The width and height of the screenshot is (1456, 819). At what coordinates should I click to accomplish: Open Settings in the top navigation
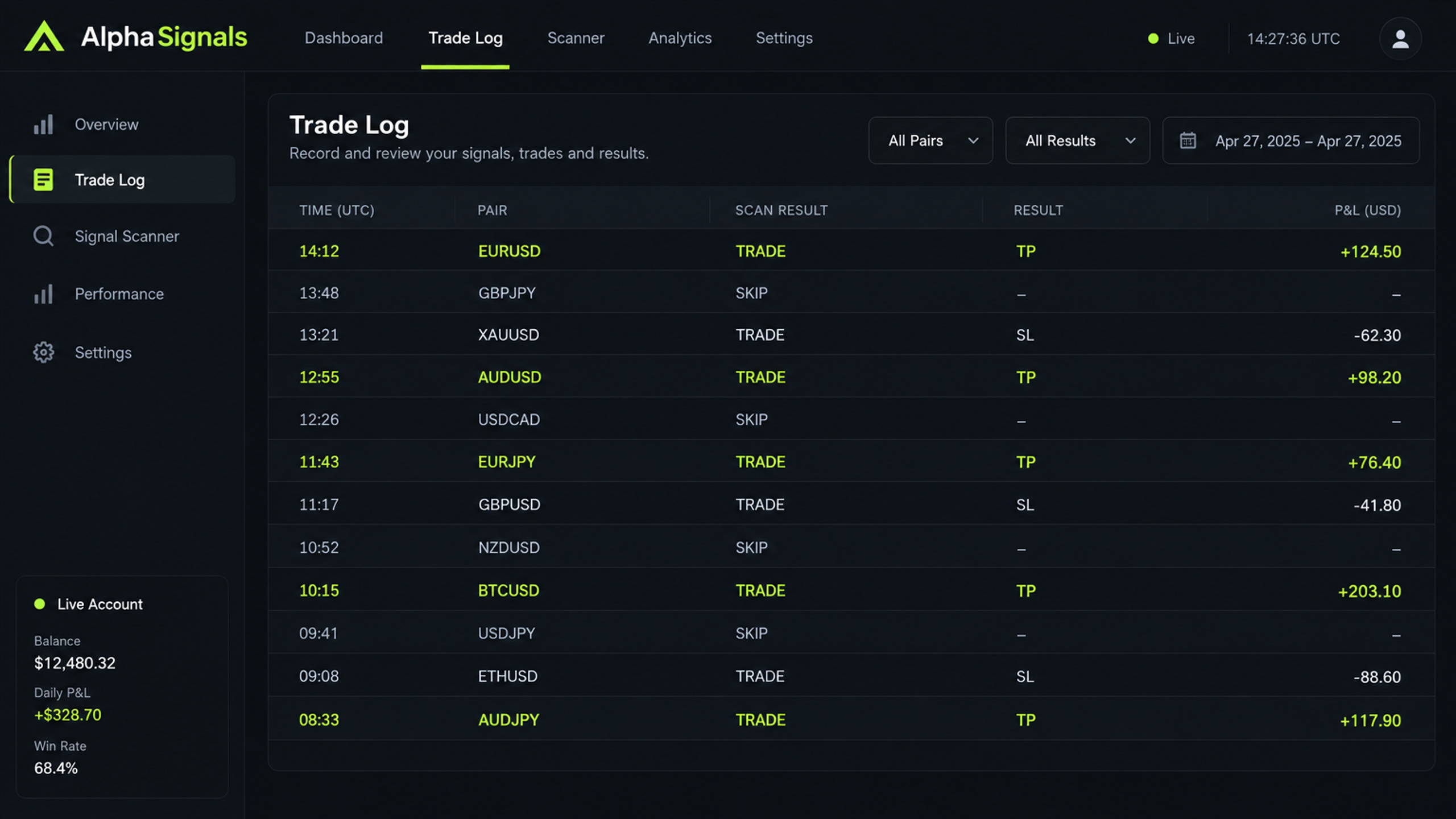tap(784, 38)
